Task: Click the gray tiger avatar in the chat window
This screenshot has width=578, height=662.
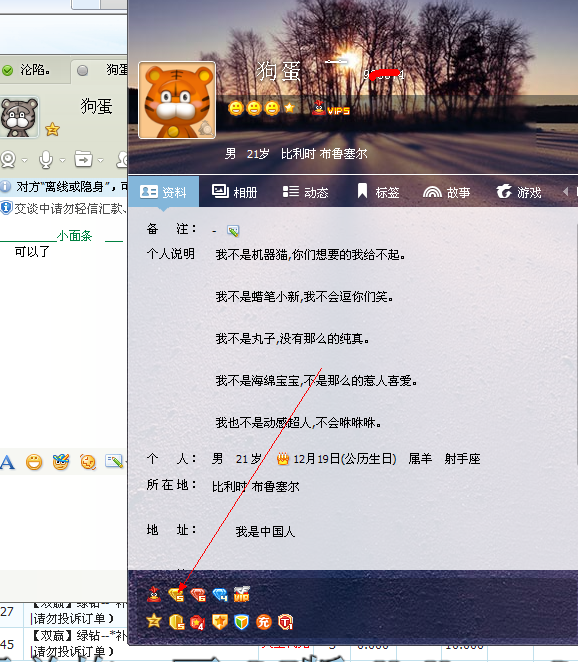Action: (19, 117)
